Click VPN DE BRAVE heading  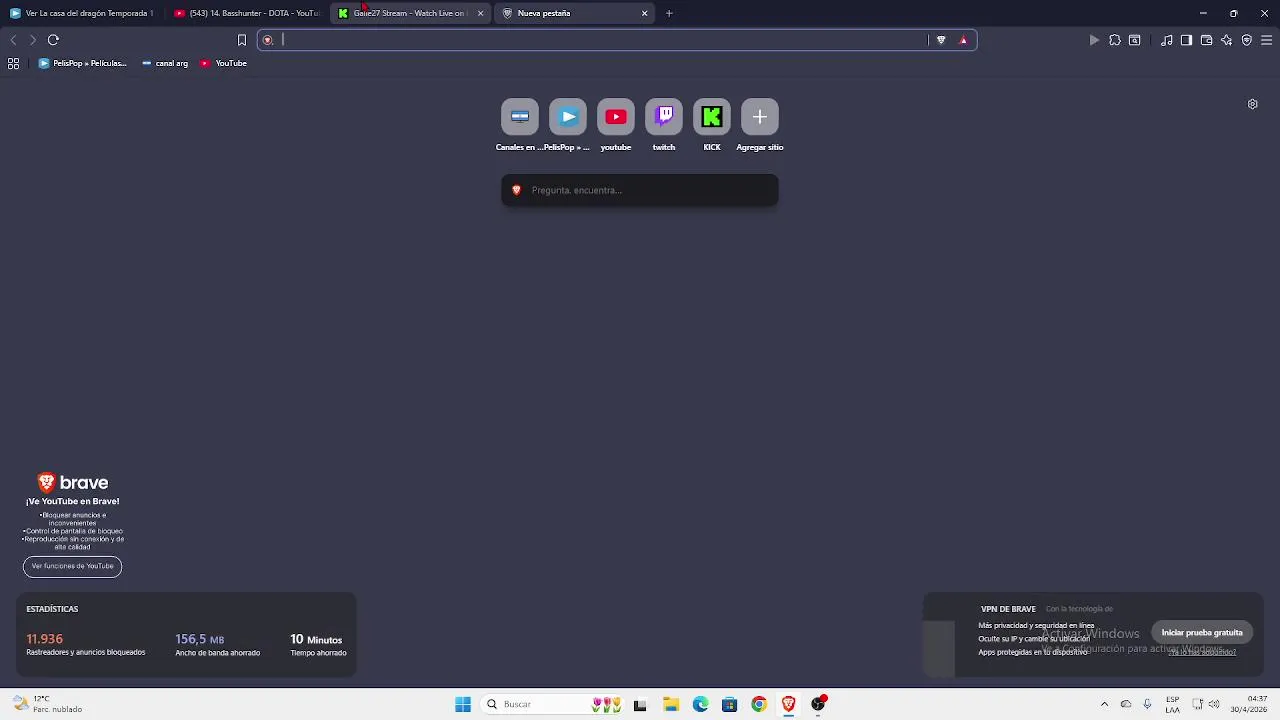[x=1008, y=609]
